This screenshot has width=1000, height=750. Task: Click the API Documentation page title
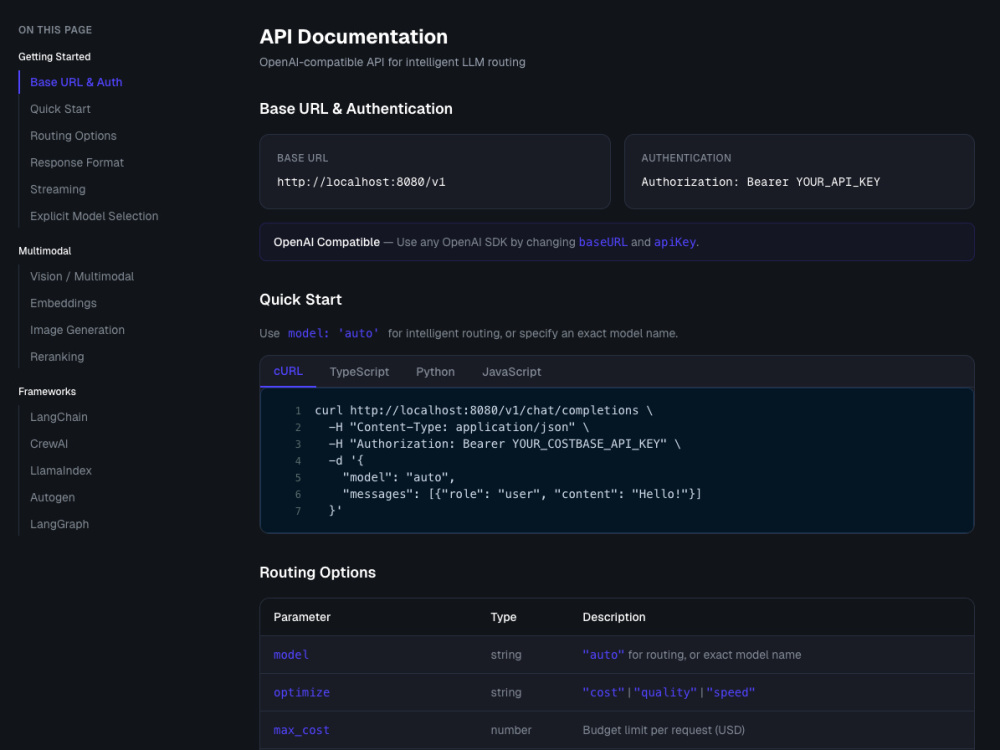point(353,37)
